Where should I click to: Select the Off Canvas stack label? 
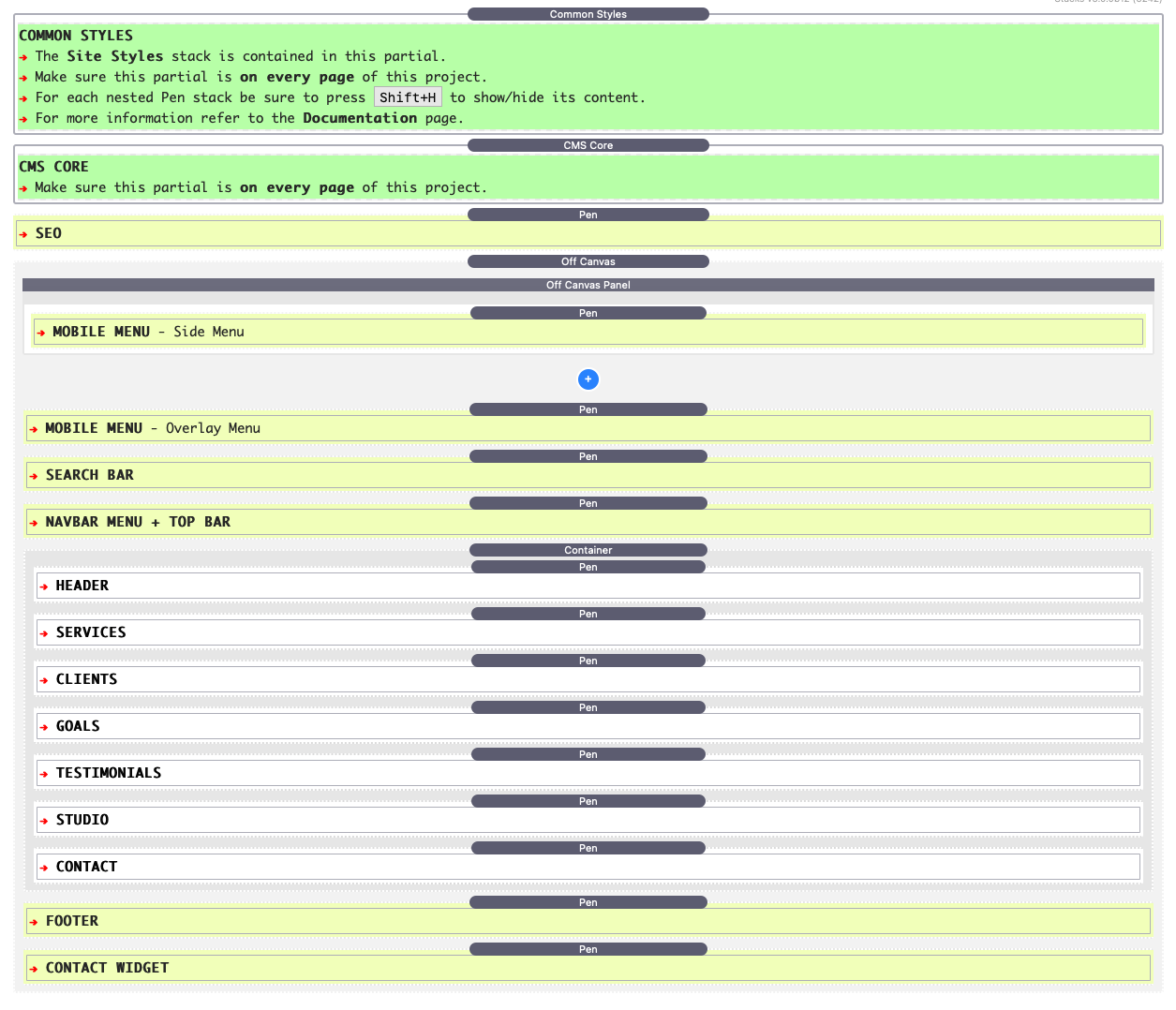click(x=588, y=261)
